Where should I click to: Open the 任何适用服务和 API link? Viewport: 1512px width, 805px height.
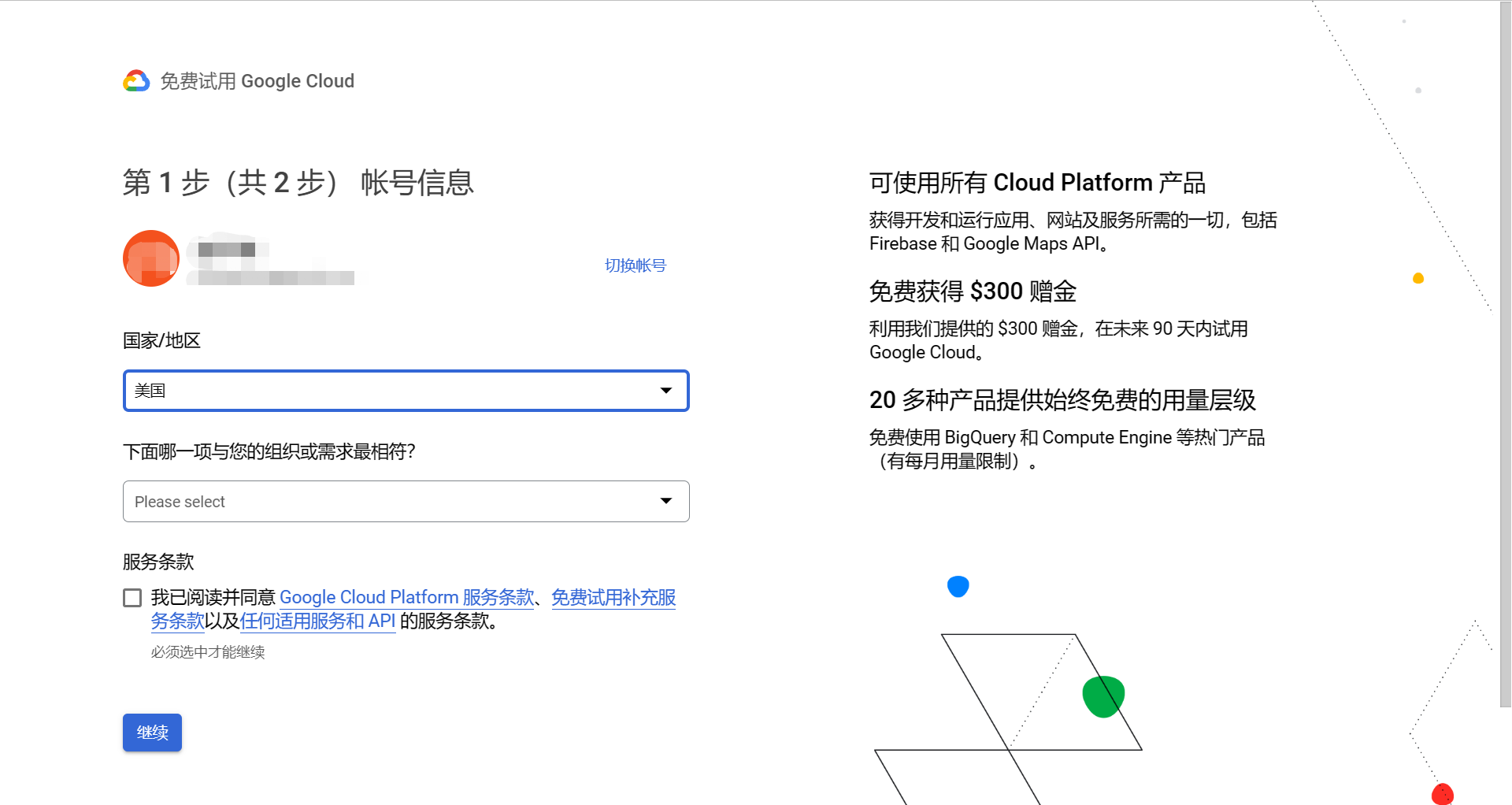pyautogui.click(x=317, y=621)
